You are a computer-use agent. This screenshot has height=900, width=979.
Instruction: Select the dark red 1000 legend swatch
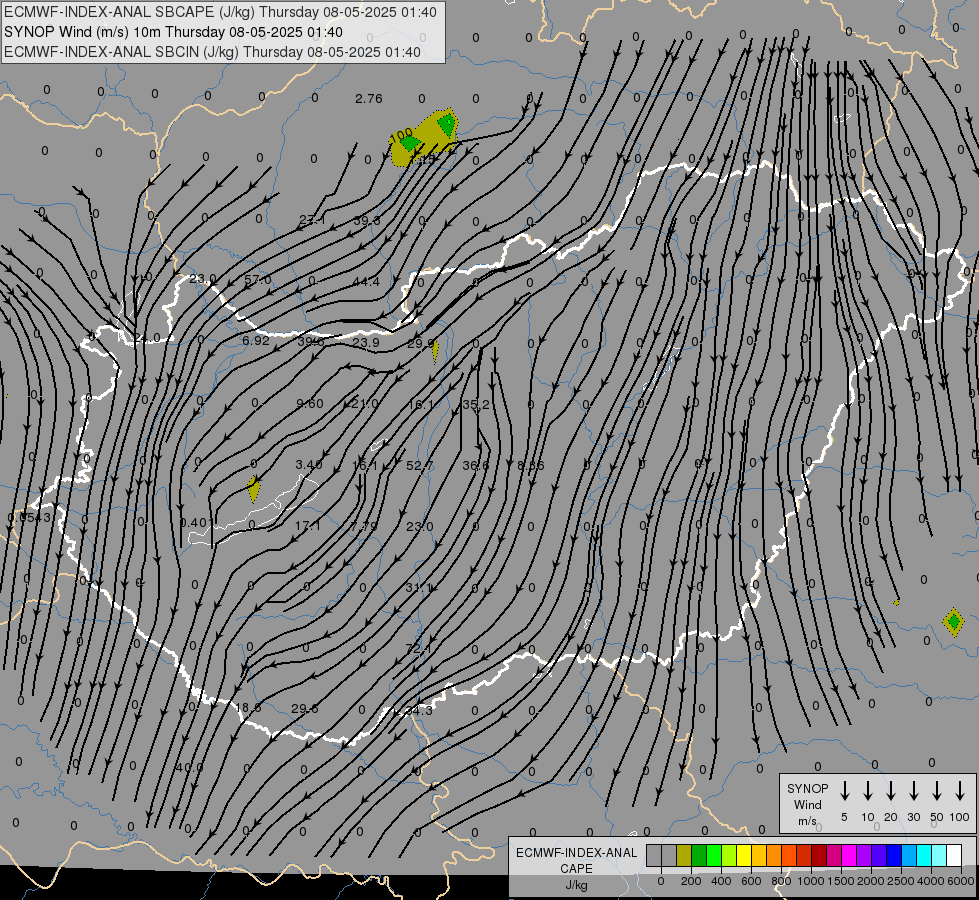[x=819, y=856]
